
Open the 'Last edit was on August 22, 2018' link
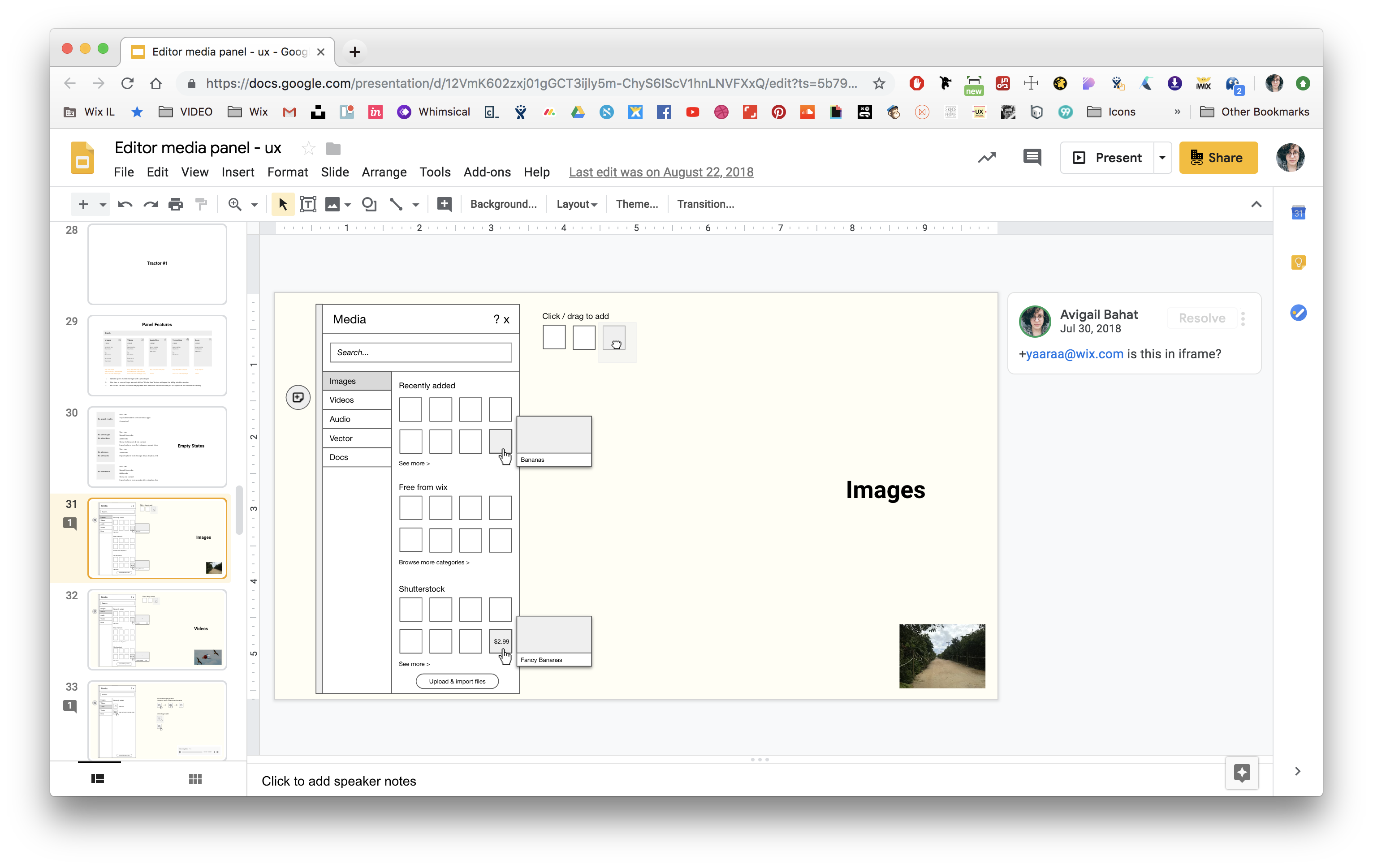(661, 172)
